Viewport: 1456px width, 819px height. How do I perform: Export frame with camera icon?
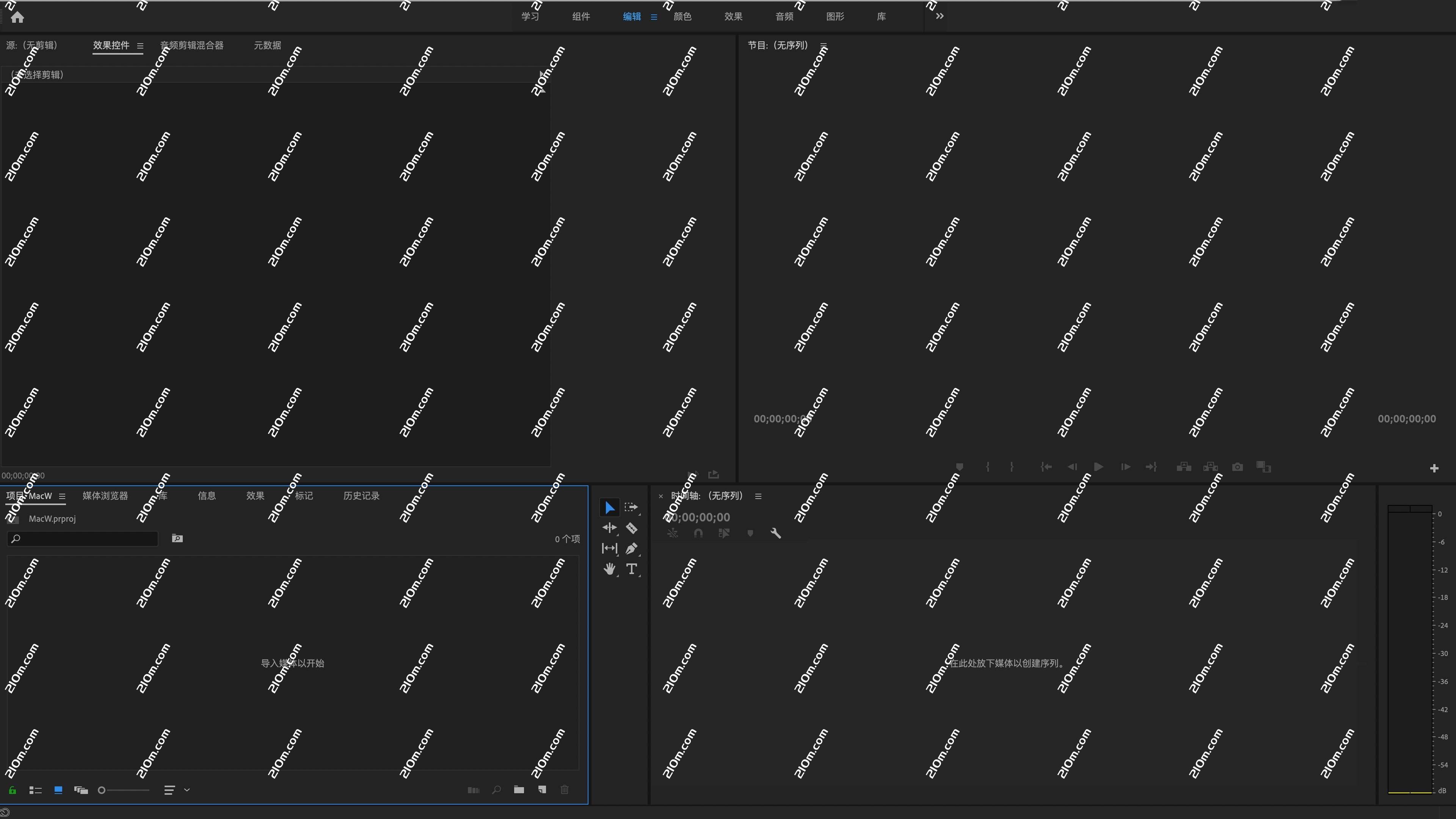(x=1237, y=467)
